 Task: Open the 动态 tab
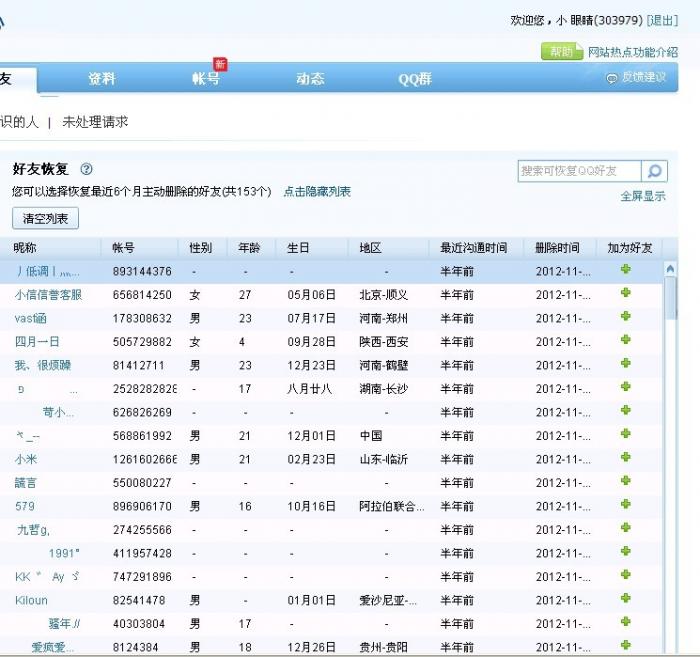310,79
